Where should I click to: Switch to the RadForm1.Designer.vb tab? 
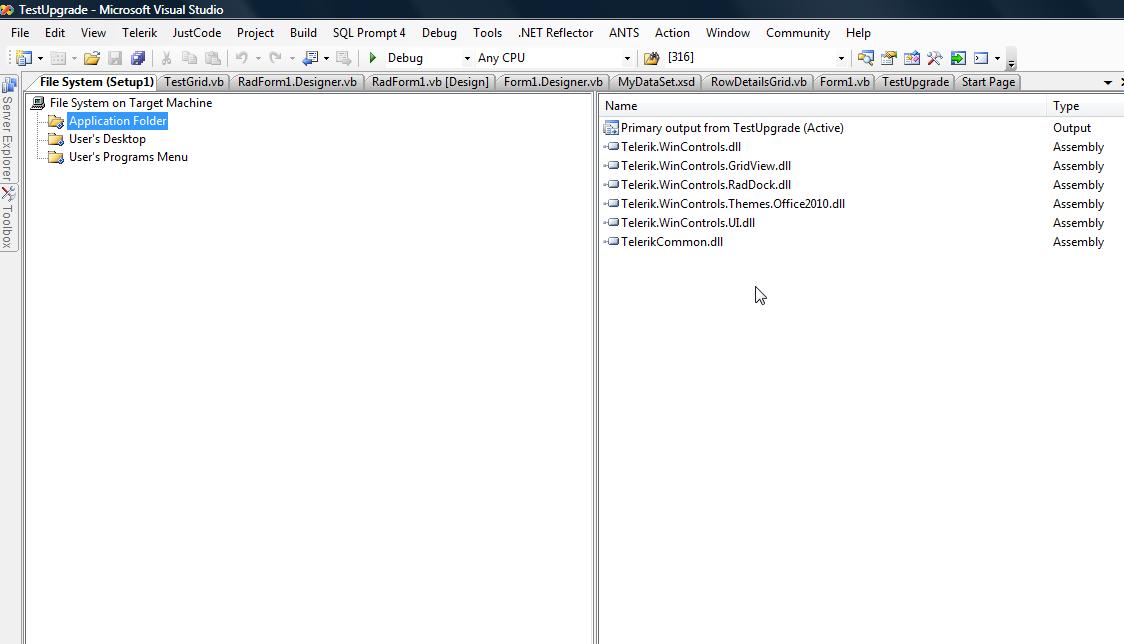coord(297,82)
